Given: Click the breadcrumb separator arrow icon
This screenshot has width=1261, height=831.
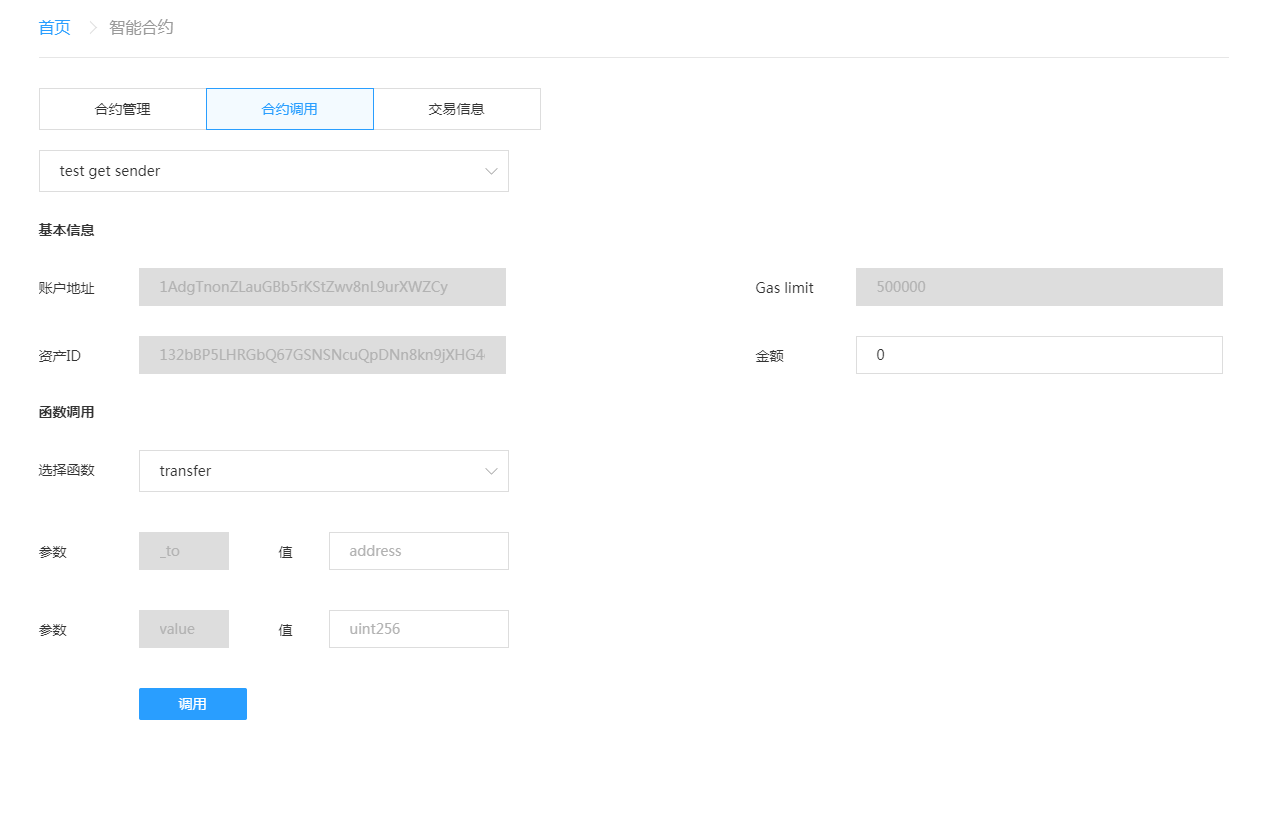Looking at the screenshot, I should (x=92, y=28).
